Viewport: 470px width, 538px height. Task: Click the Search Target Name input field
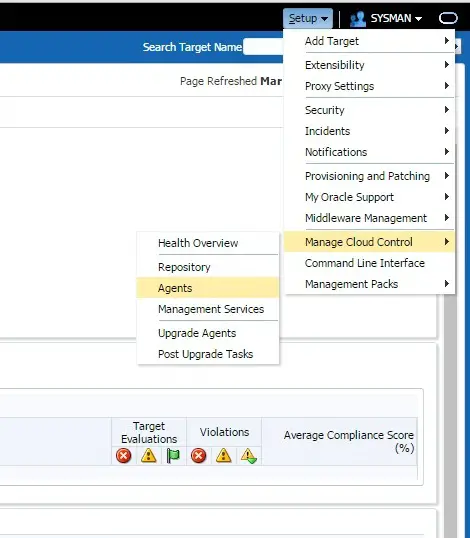[x=263, y=47]
